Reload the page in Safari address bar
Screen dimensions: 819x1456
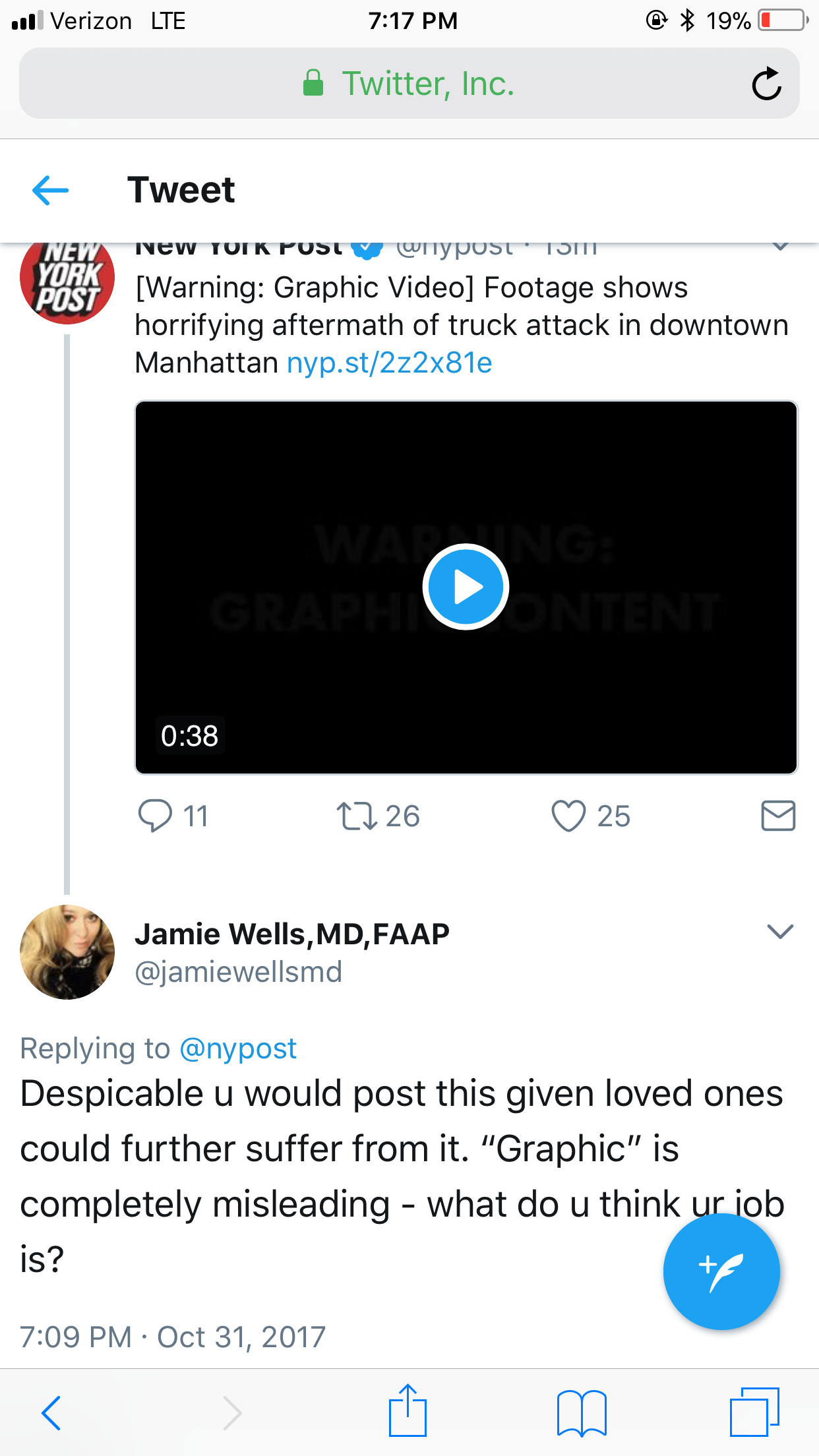(766, 84)
